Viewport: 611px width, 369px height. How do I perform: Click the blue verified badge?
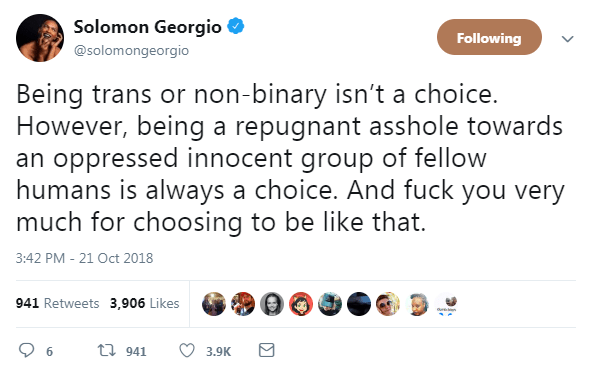point(236,26)
